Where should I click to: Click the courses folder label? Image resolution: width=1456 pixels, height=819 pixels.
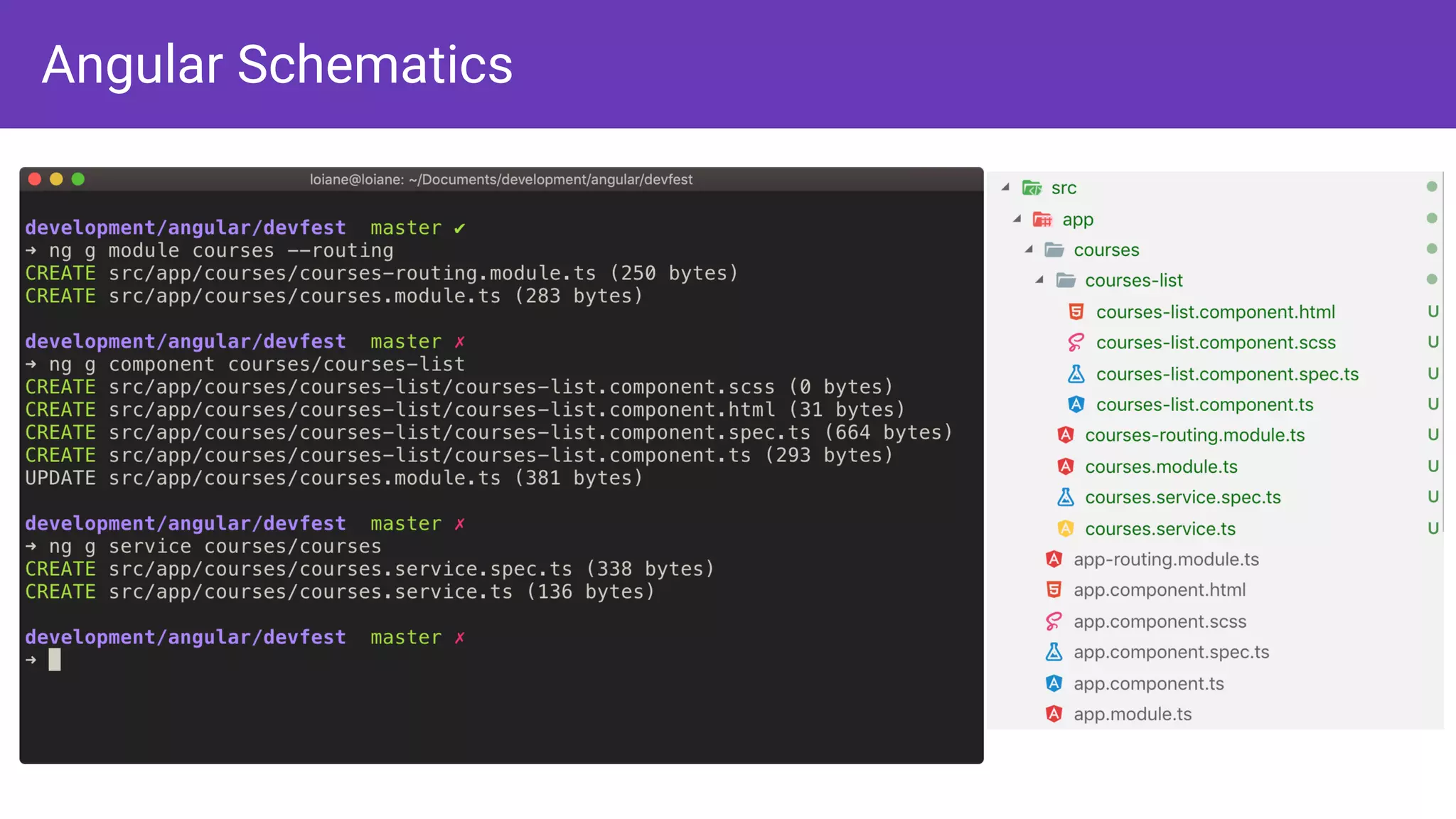1106,250
